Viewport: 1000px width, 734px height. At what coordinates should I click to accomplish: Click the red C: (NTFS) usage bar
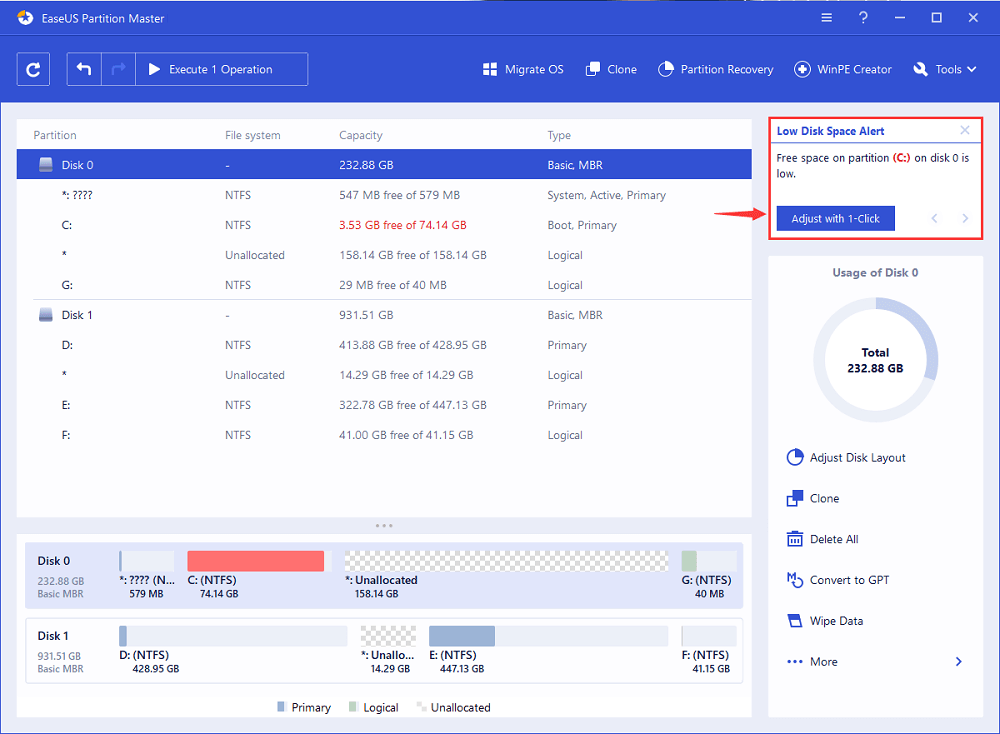[x=255, y=561]
